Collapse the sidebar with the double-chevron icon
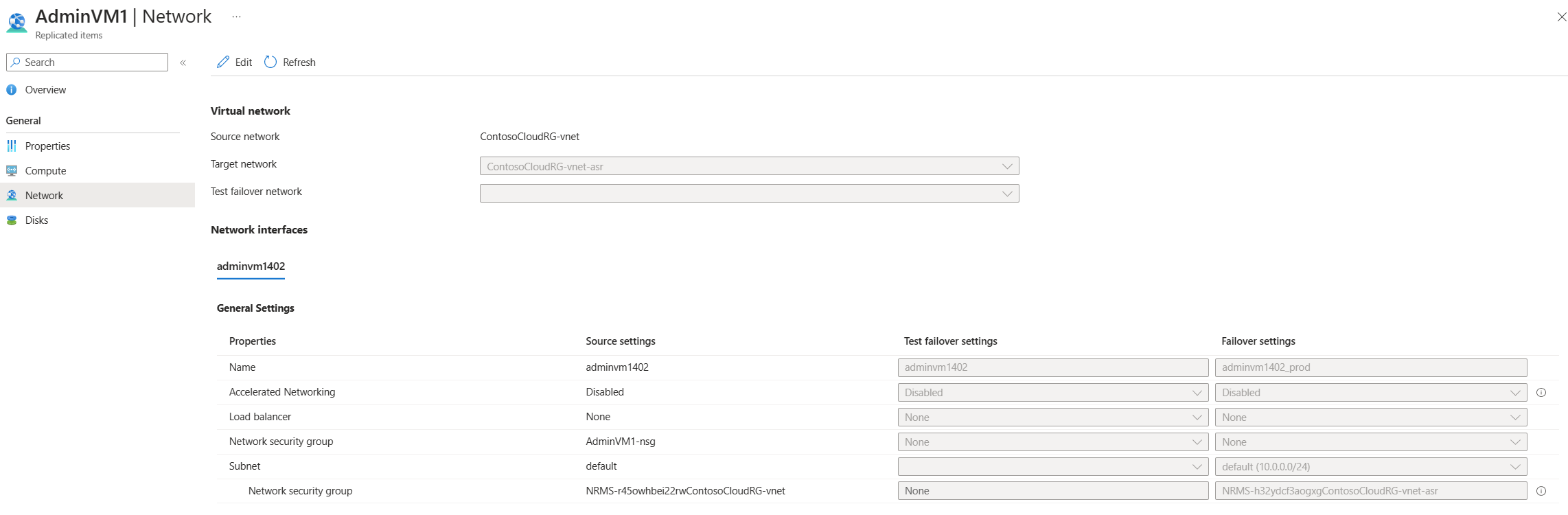1568x515 pixels. pos(183,62)
